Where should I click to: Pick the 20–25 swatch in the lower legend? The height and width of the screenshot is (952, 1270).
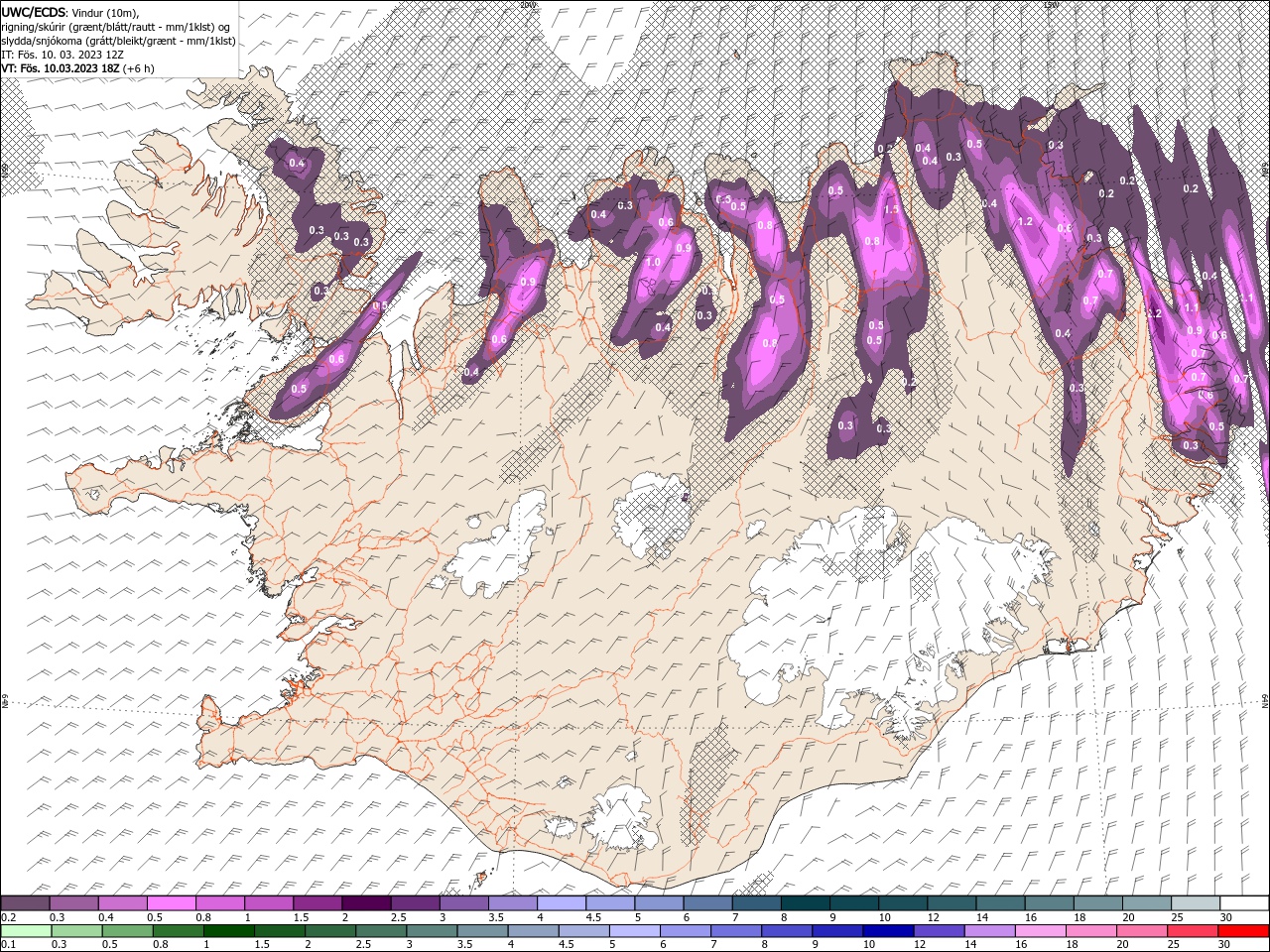[1141, 931]
